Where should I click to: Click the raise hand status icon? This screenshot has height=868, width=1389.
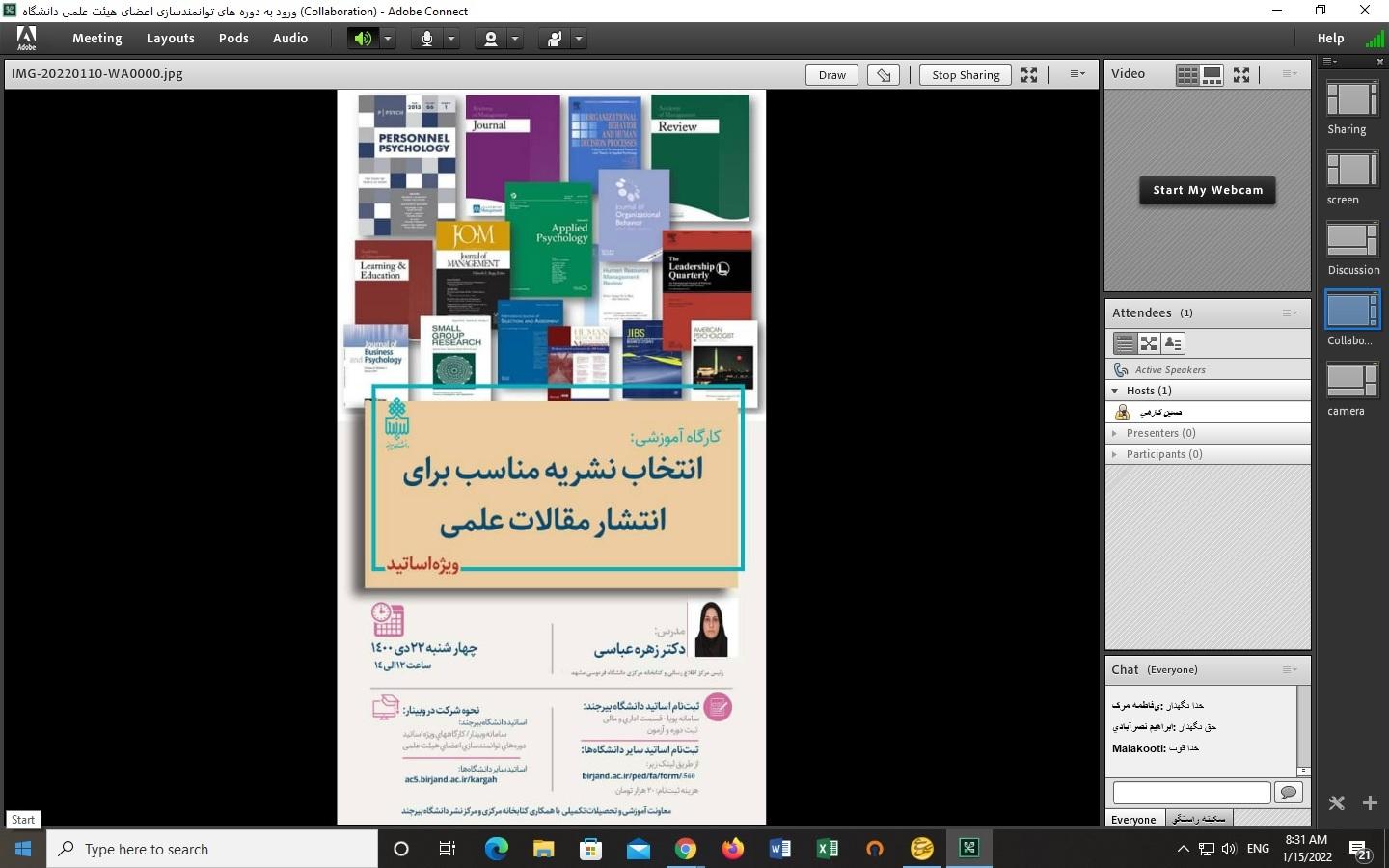coord(555,39)
